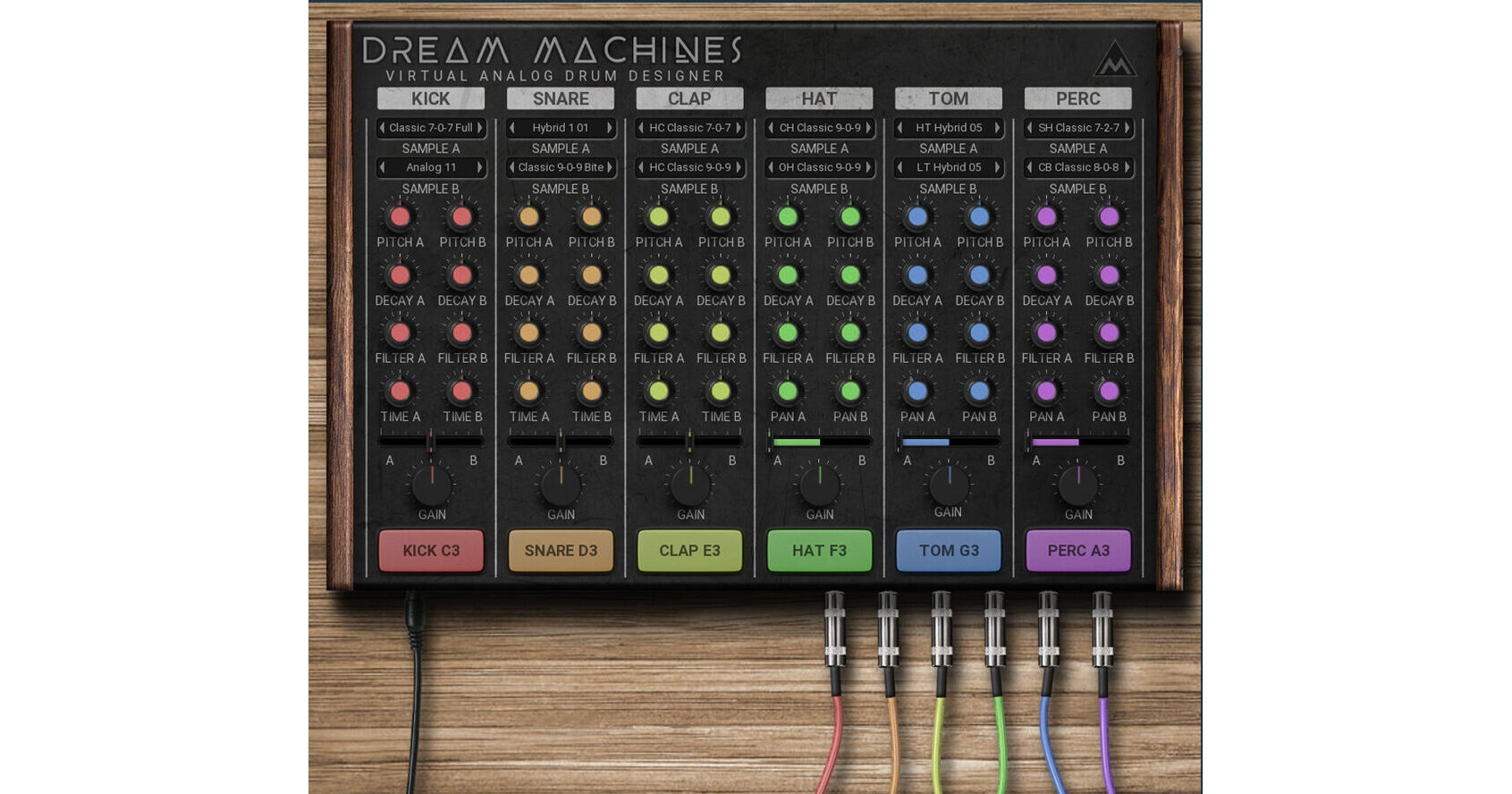This screenshot has height=794, width=1512.
Task: Trigger the CLAP E3 pad
Action: coord(690,551)
